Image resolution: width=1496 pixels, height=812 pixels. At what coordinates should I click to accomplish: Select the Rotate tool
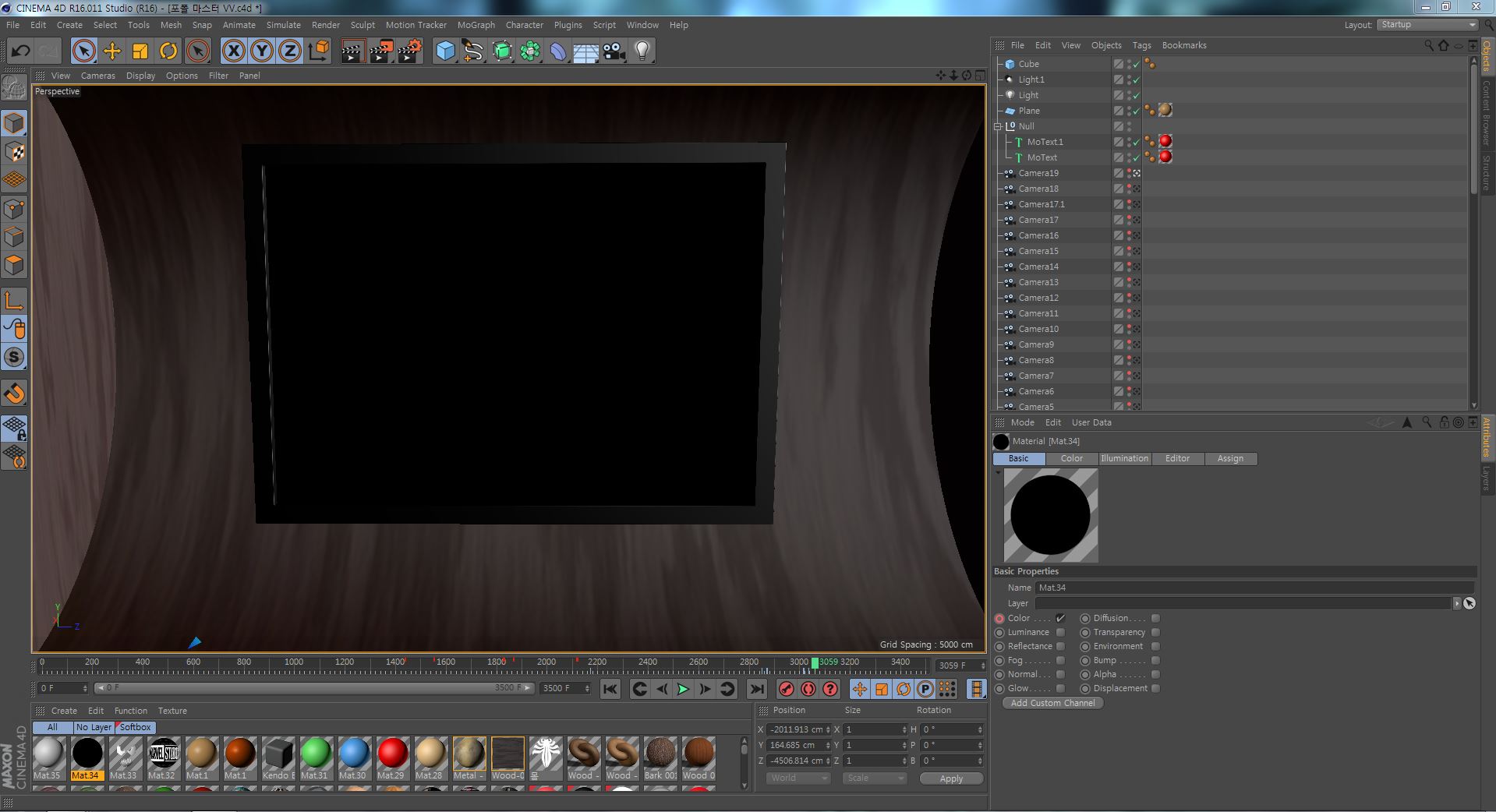[168, 51]
